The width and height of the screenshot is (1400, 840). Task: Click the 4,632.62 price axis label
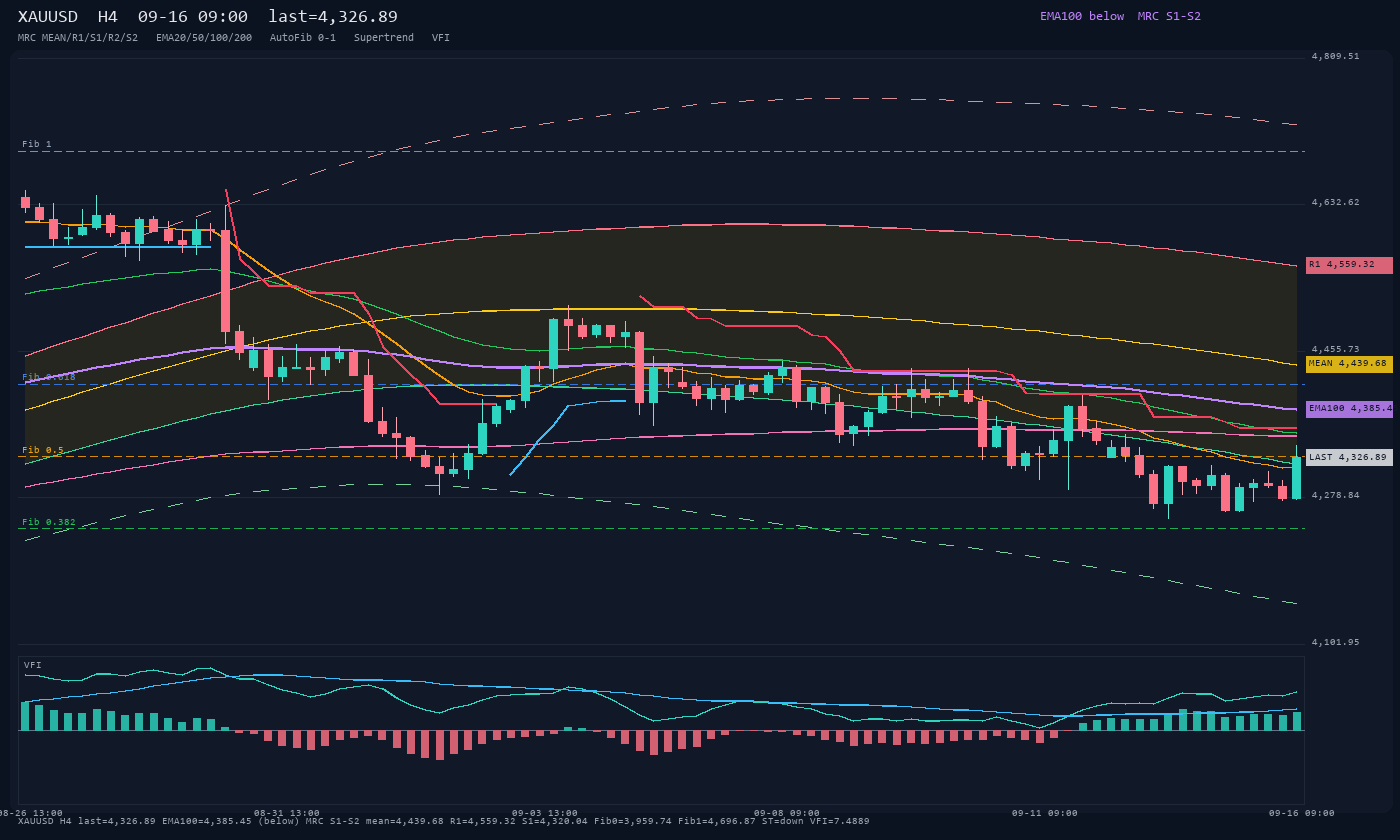click(1335, 202)
